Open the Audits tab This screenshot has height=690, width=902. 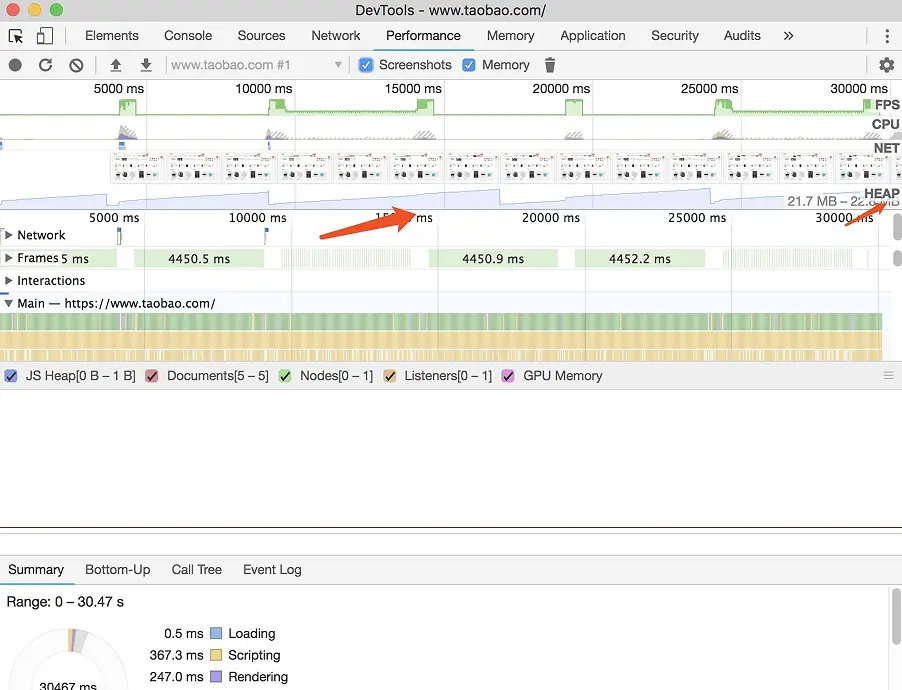tap(742, 36)
